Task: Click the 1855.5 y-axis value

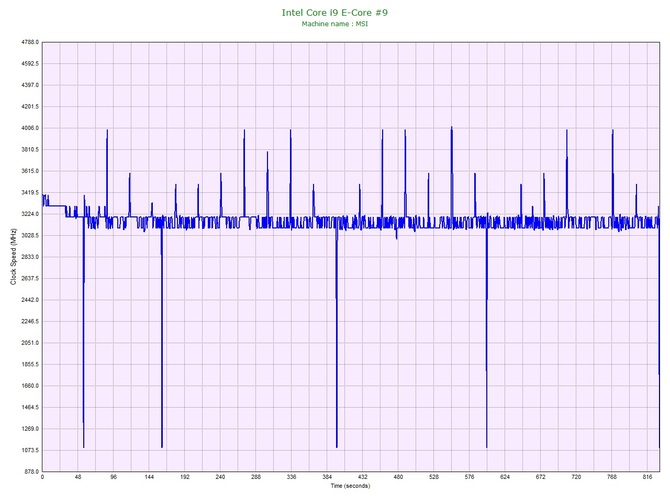Action: pos(30,365)
